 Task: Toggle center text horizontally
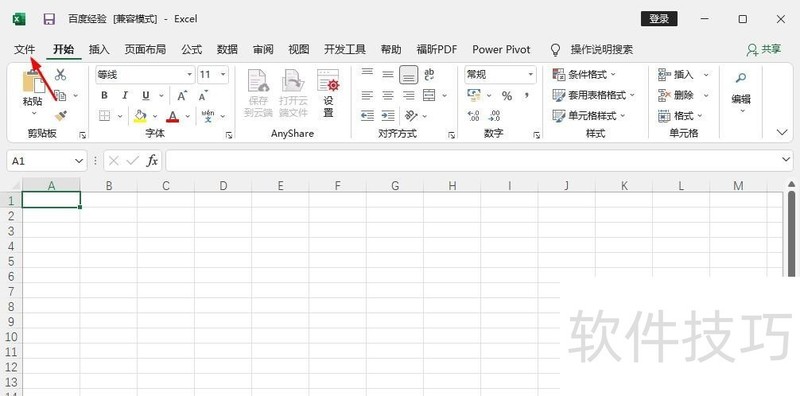tap(388, 95)
